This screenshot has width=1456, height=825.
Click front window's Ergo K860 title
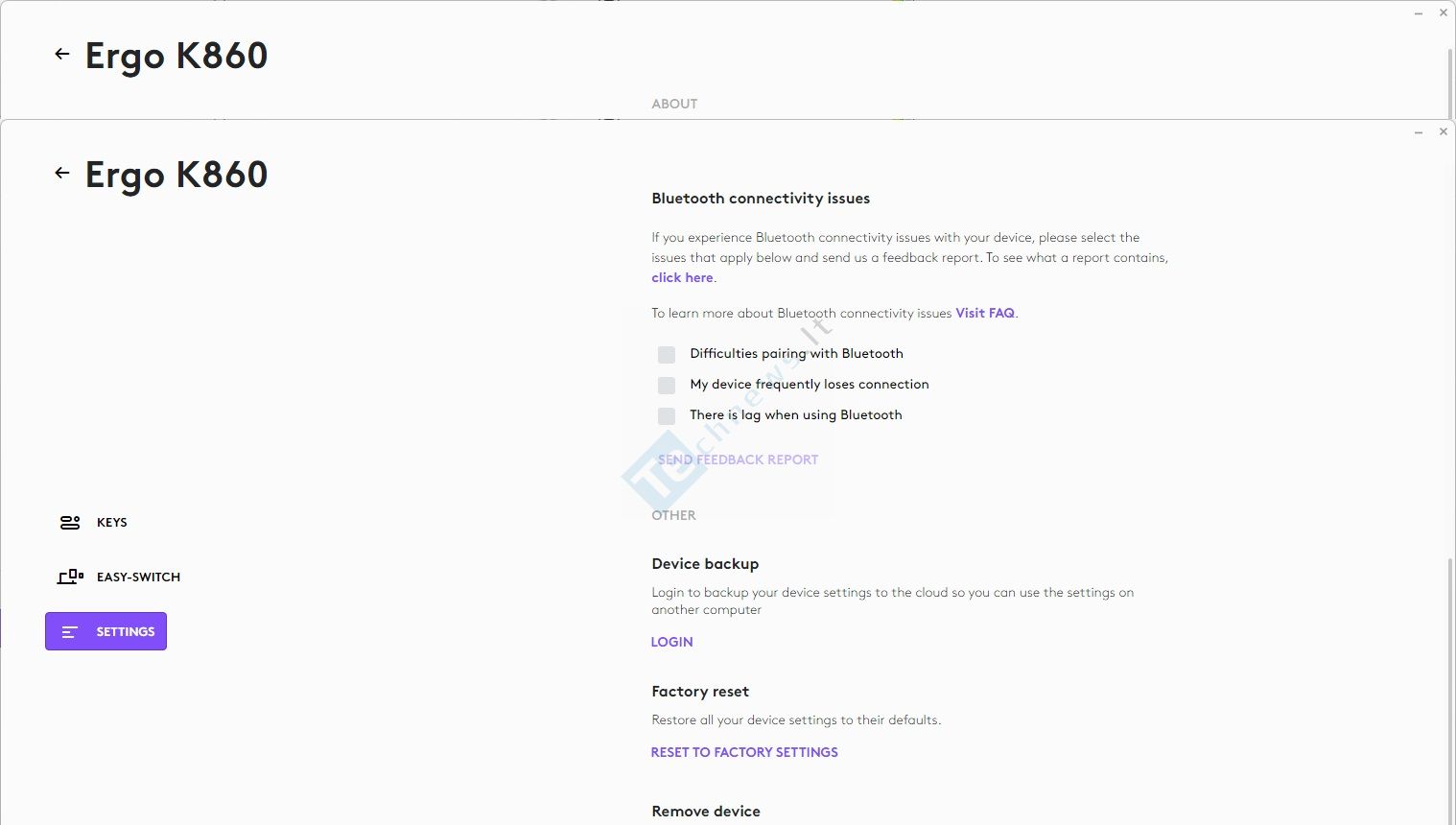(x=176, y=175)
